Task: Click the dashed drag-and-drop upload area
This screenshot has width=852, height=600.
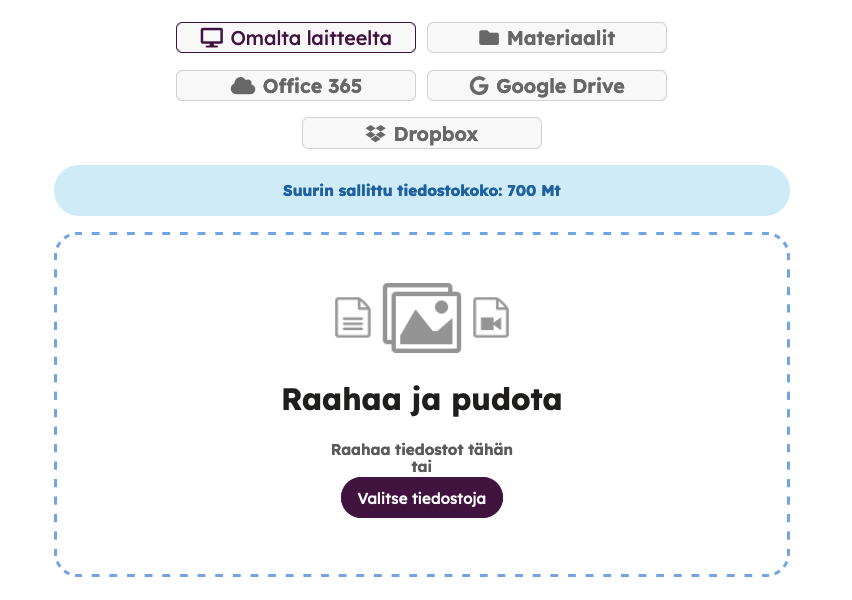Action: (x=422, y=404)
